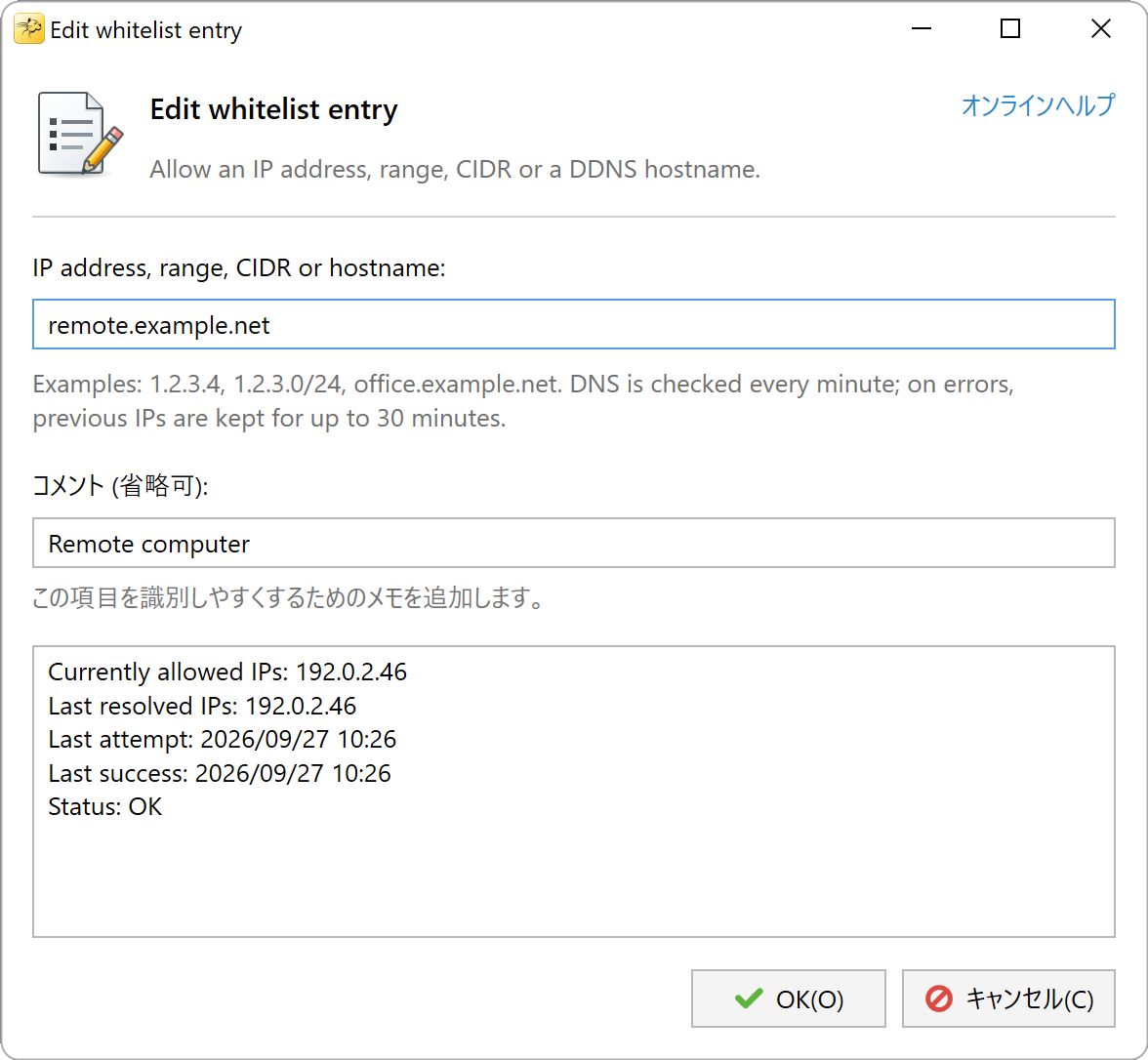Minimize the Edit whitelist entry window
Image resolution: width=1148 pixels, height=1060 pixels.
point(922,29)
